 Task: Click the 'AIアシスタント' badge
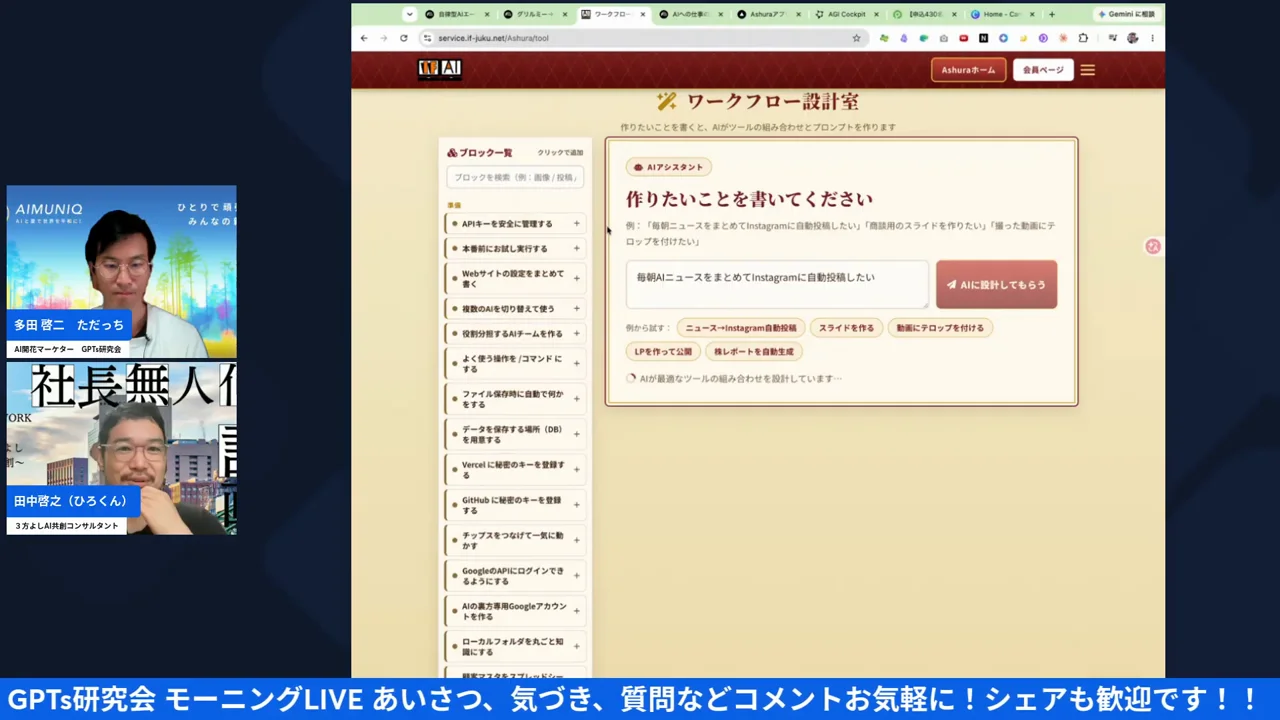coord(669,167)
